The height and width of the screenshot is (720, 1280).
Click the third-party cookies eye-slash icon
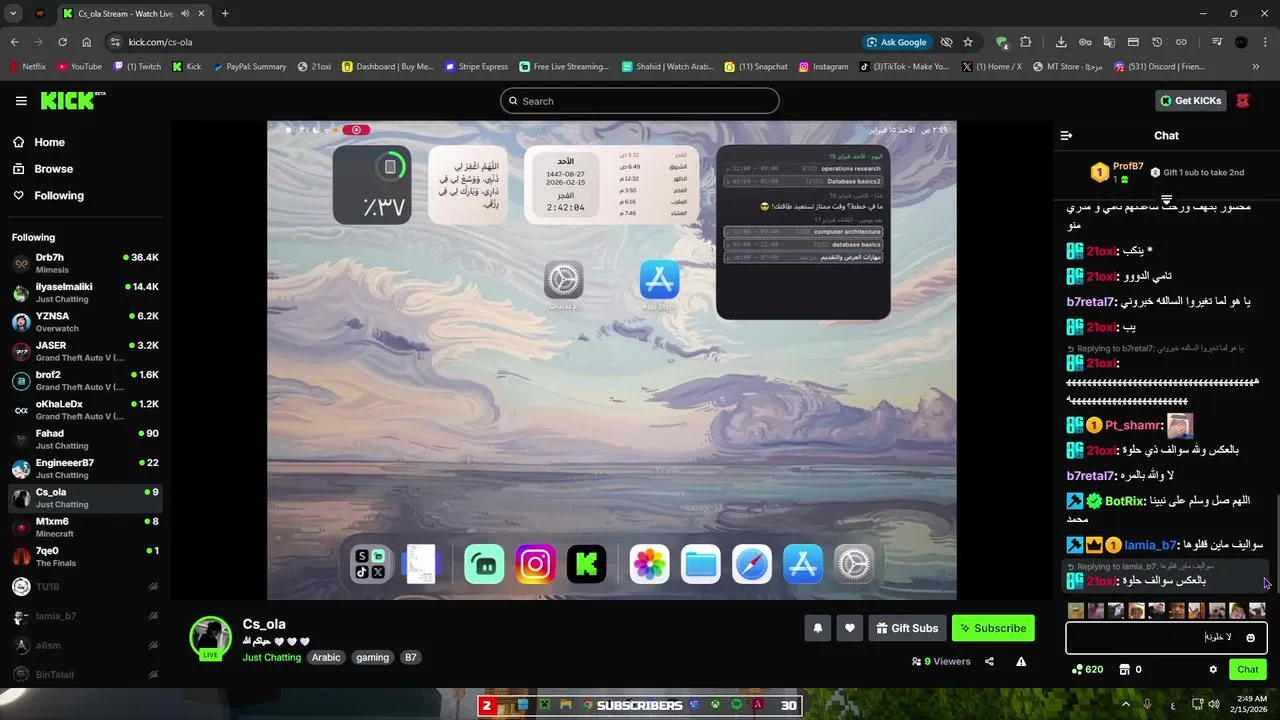pyautogui.click(x=946, y=42)
